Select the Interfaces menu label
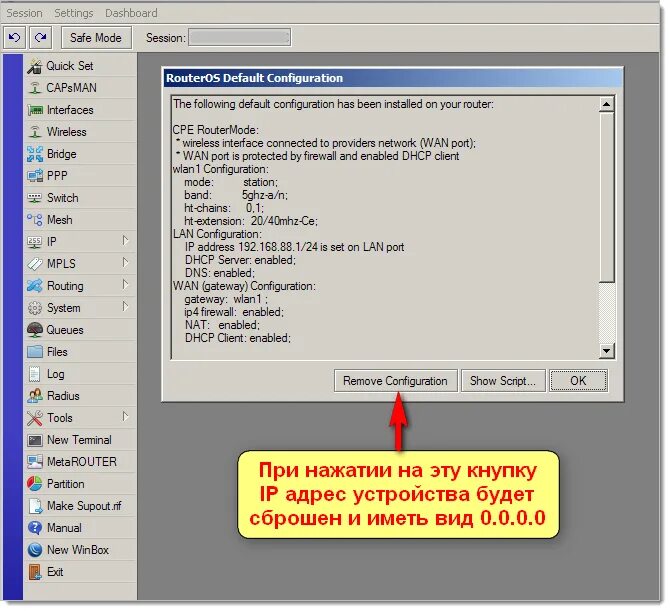The image size is (670, 611). (x=70, y=110)
